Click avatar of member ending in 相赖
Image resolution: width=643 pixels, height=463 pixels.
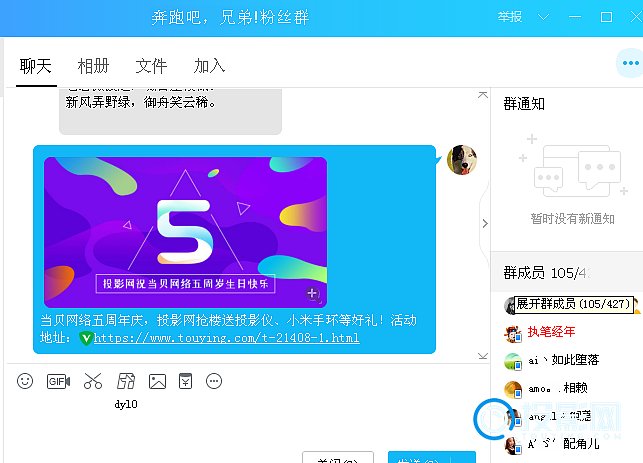(513, 390)
